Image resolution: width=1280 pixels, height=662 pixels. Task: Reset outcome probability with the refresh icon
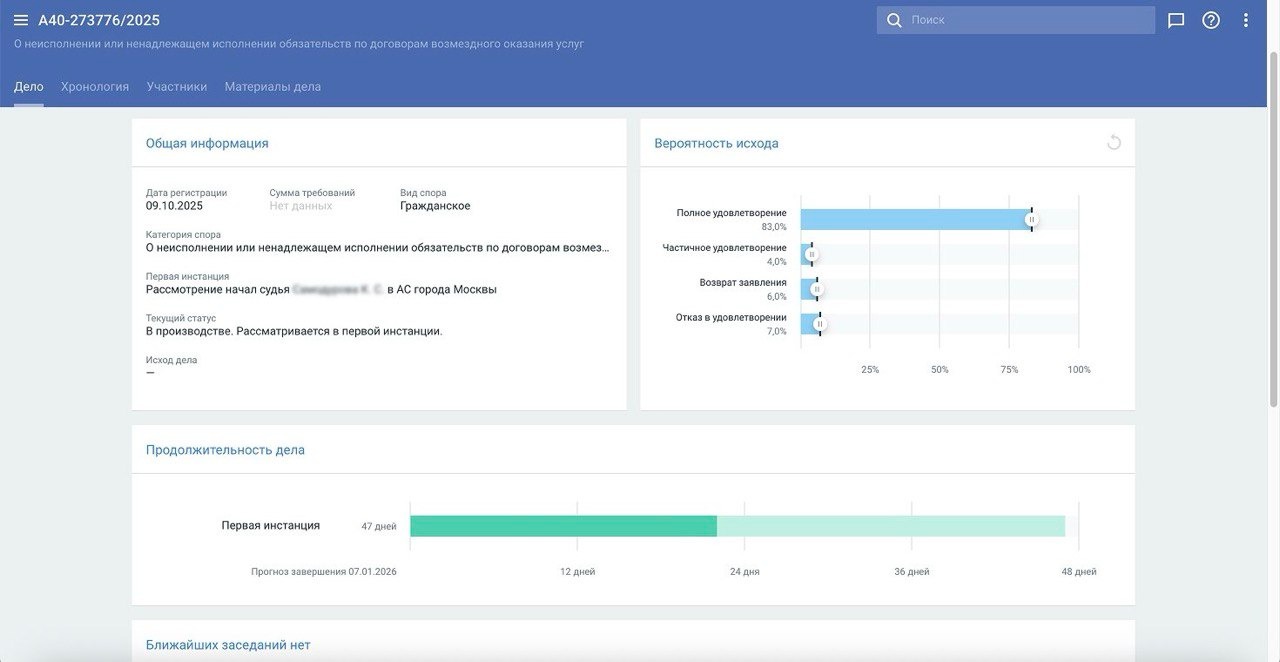(x=1114, y=143)
